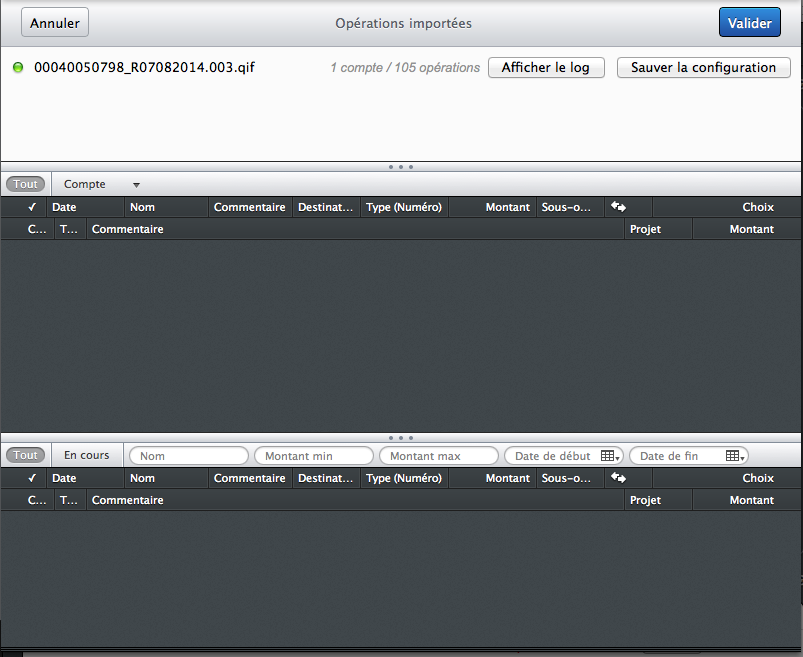This screenshot has height=657, width=803.
Task: Sort lower table by Nom column
Action: click(x=166, y=478)
